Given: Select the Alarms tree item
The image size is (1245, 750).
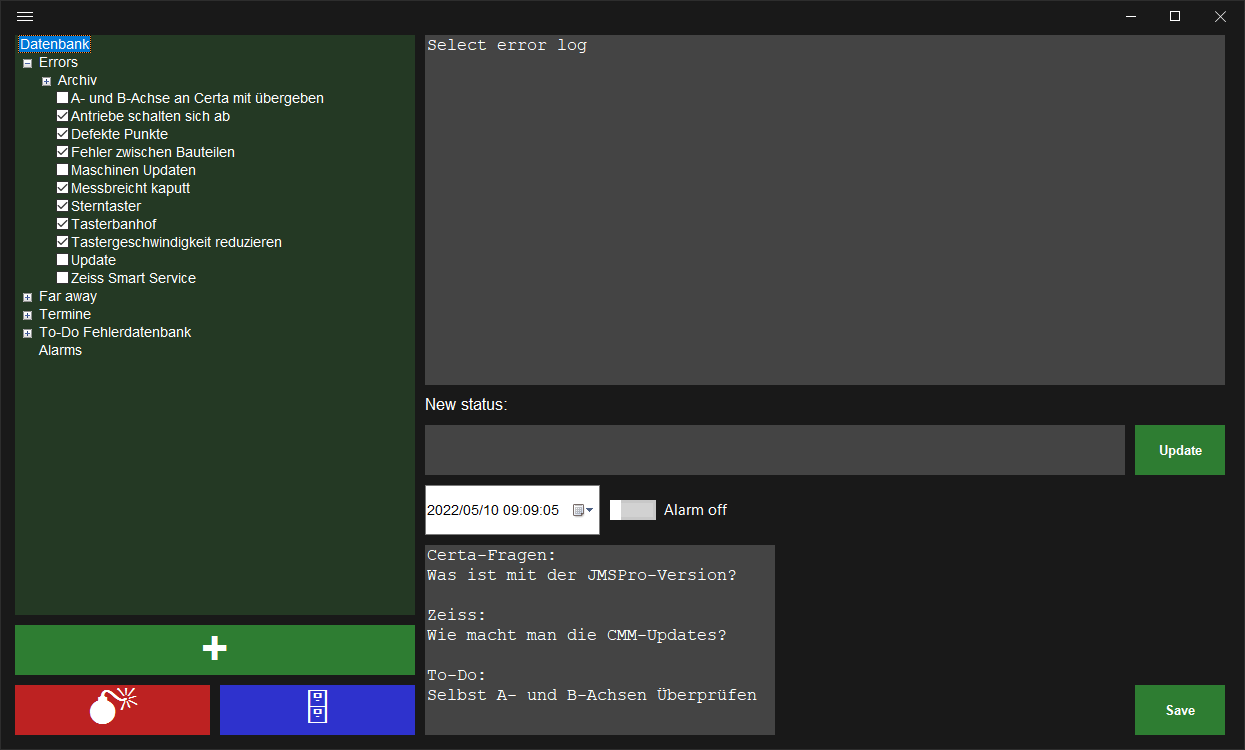Looking at the screenshot, I should click(x=60, y=351).
